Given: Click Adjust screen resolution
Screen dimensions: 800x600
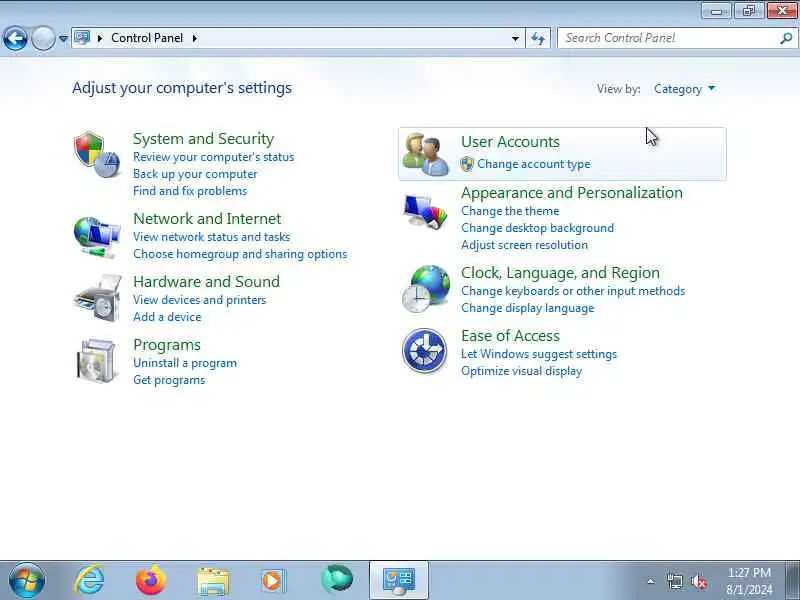Looking at the screenshot, I should pos(524,245).
